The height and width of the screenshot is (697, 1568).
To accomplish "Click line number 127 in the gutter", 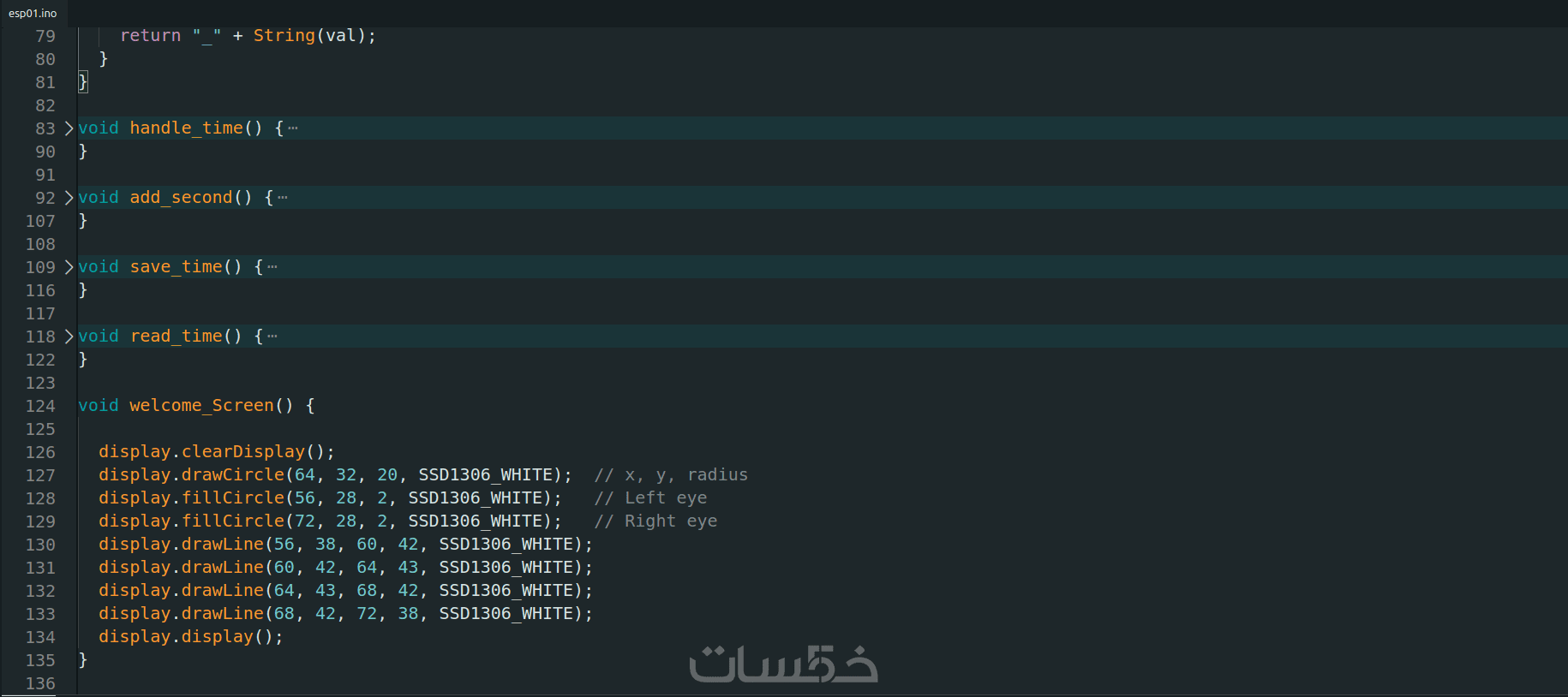I will point(40,475).
